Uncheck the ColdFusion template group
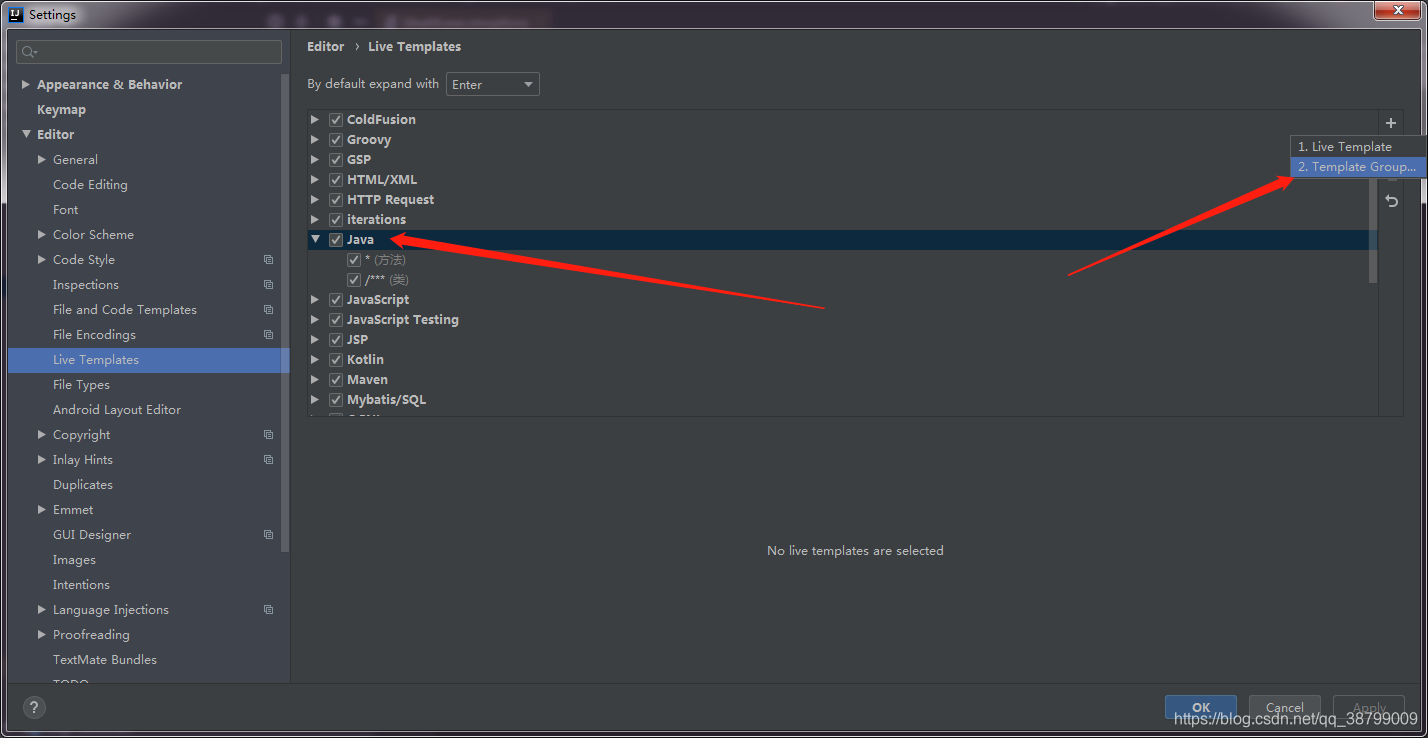Viewport: 1428px width, 738px height. pos(336,120)
